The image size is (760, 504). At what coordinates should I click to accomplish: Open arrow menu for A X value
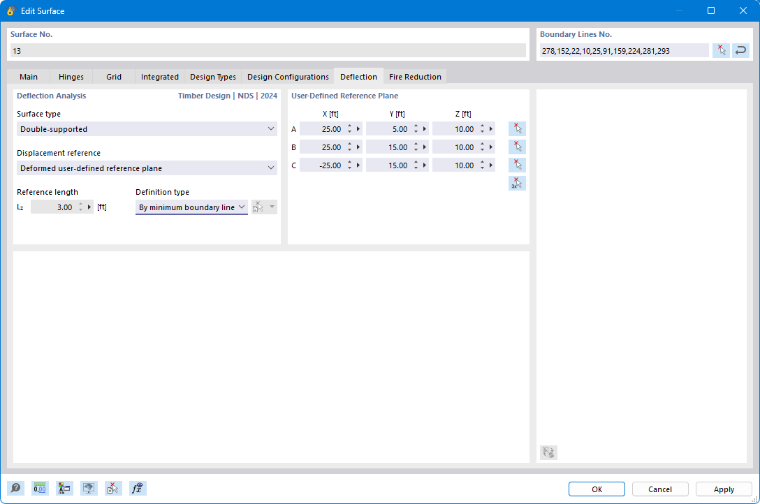click(358, 129)
